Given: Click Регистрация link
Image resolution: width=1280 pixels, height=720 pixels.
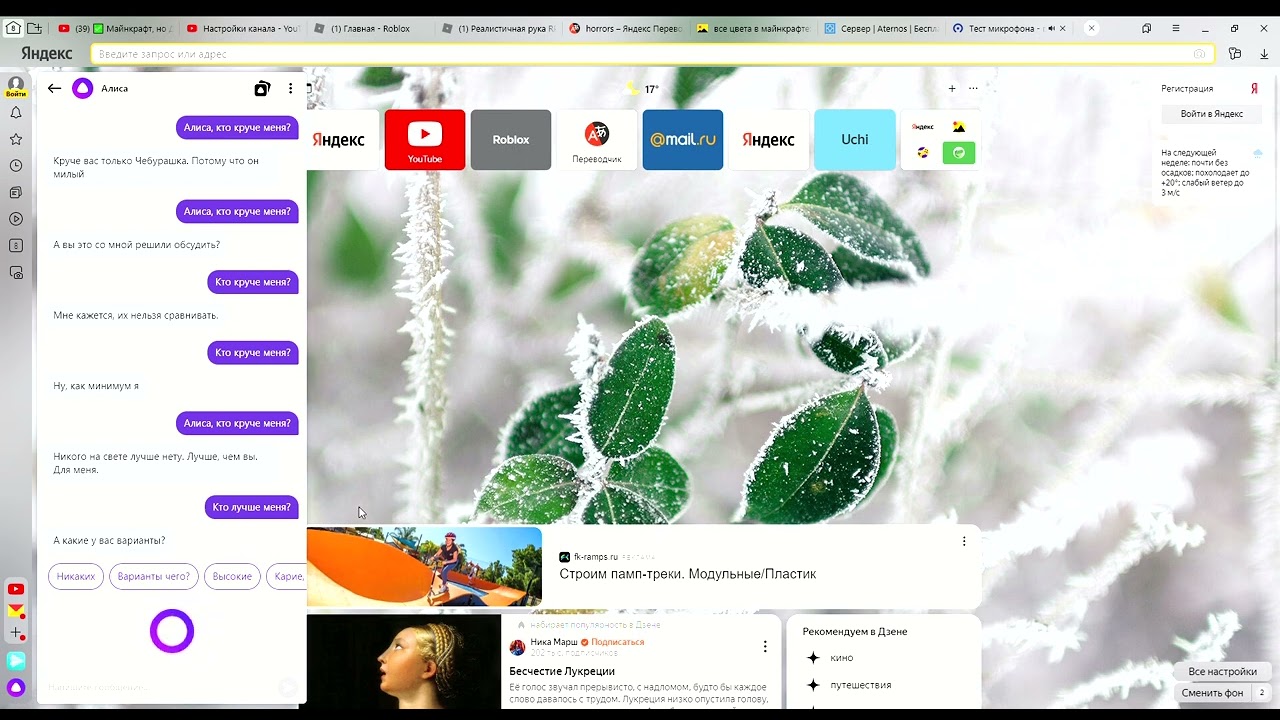Looking at the screenshot, I should tap(1187, 89).
